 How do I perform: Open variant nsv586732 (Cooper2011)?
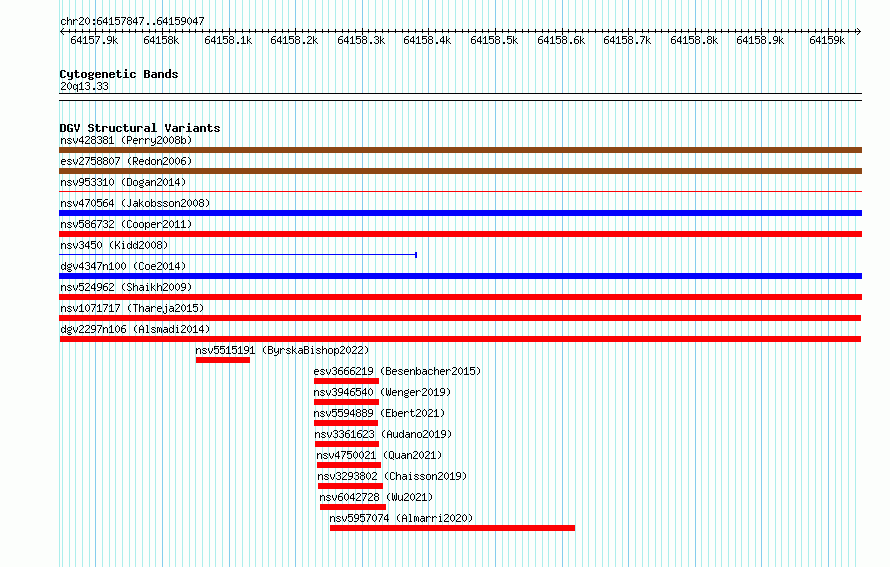pos(126,224)
